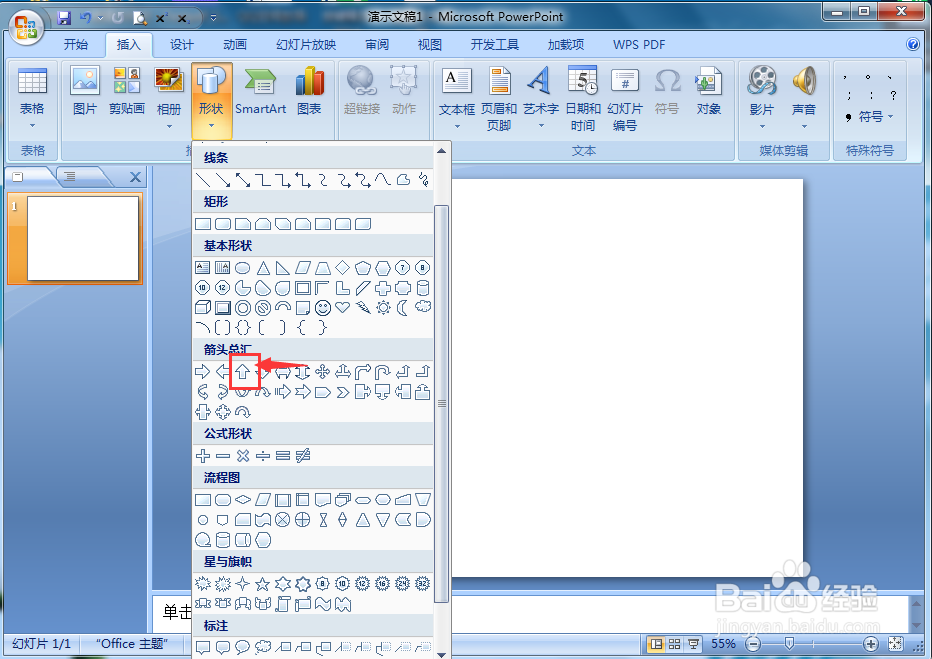
Task: Insert a 图表 chart
Action: [x=309, y=91]
